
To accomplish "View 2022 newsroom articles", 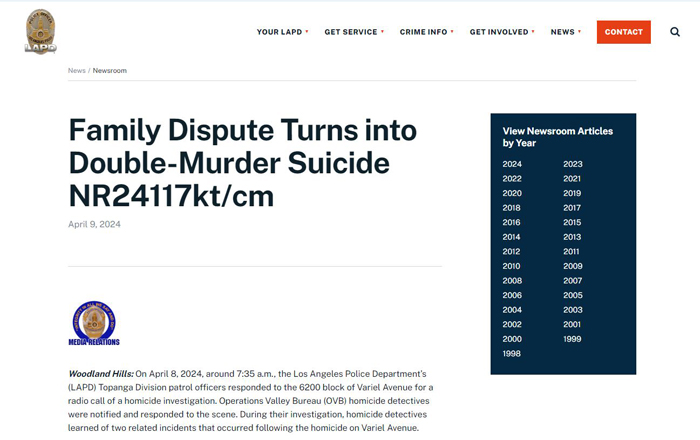I will click(x=512, y=178).
